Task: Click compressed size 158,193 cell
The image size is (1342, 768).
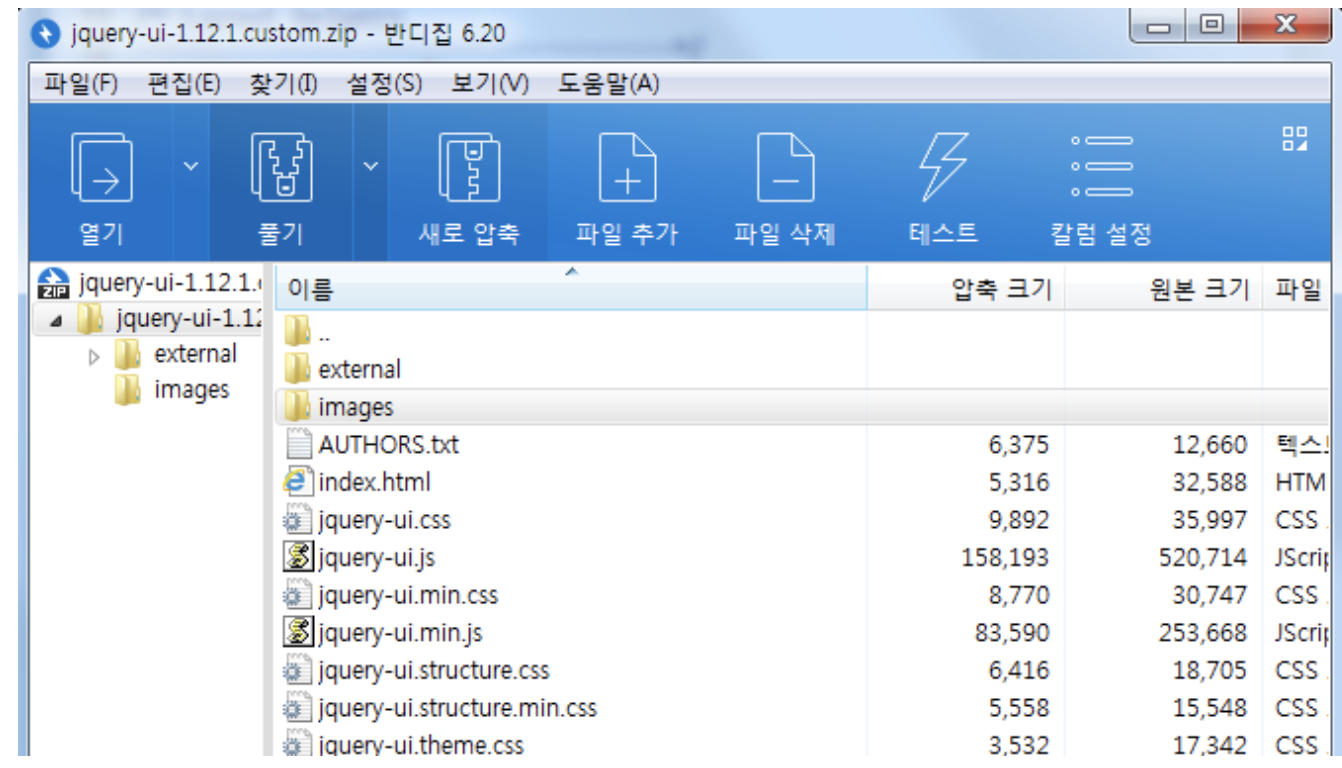Action: pyautogui.click(x=1005, y=557)
